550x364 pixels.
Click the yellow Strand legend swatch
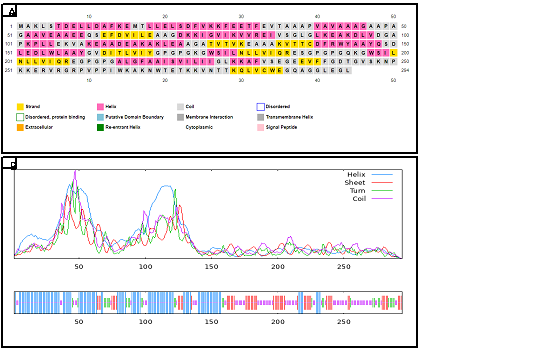click(x=20, y=107)
